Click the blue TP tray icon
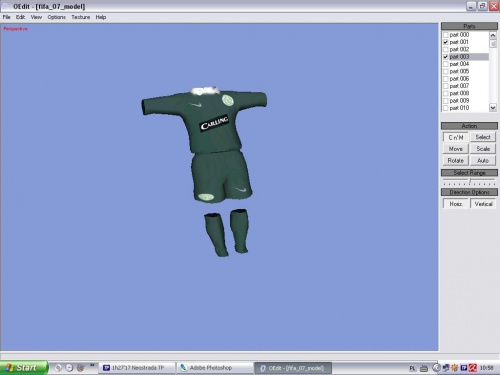Image resolution: width=500 pixels, height=375 pixels. point(464,368)
